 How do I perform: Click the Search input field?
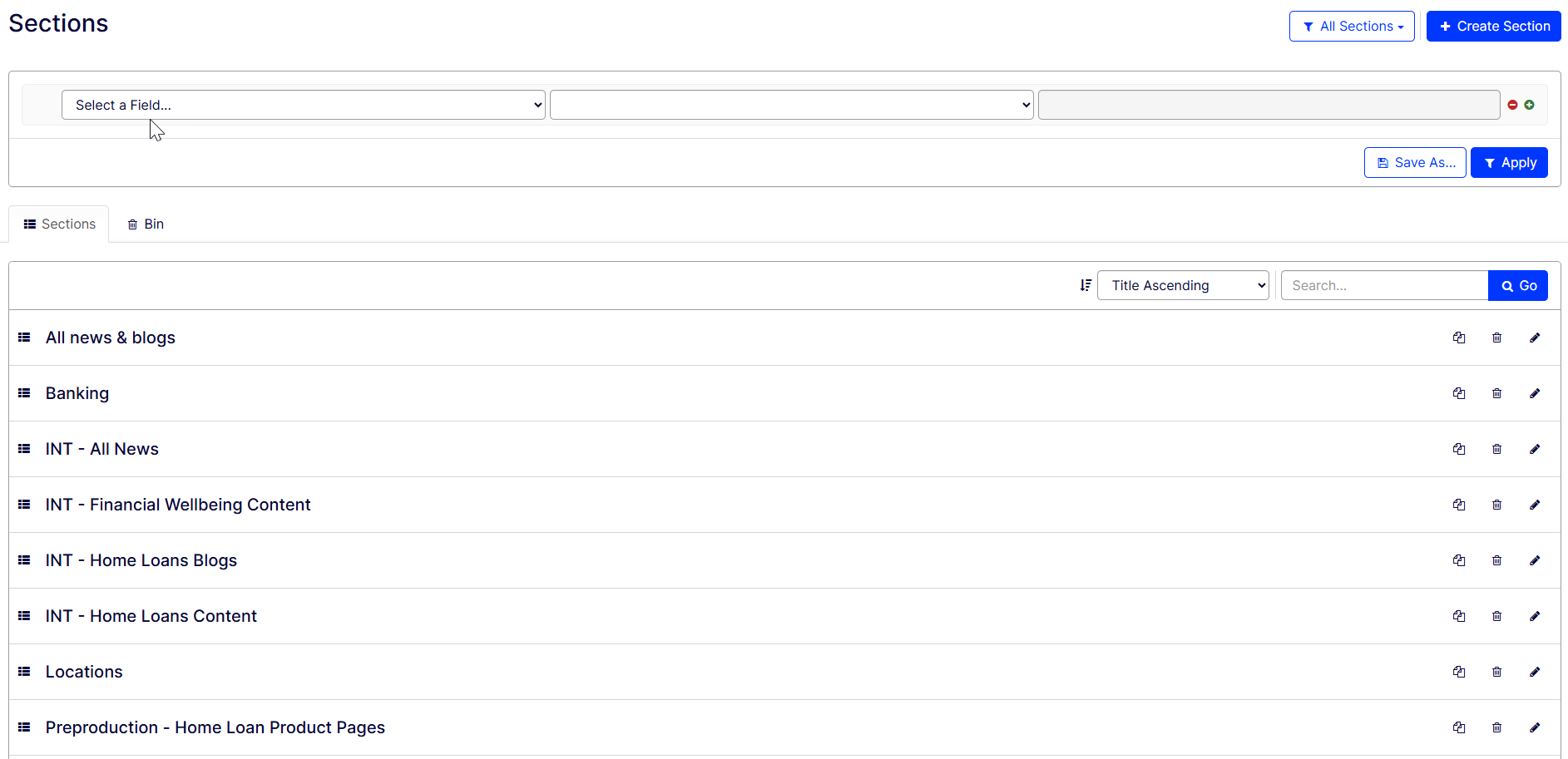pos(1384,285)
